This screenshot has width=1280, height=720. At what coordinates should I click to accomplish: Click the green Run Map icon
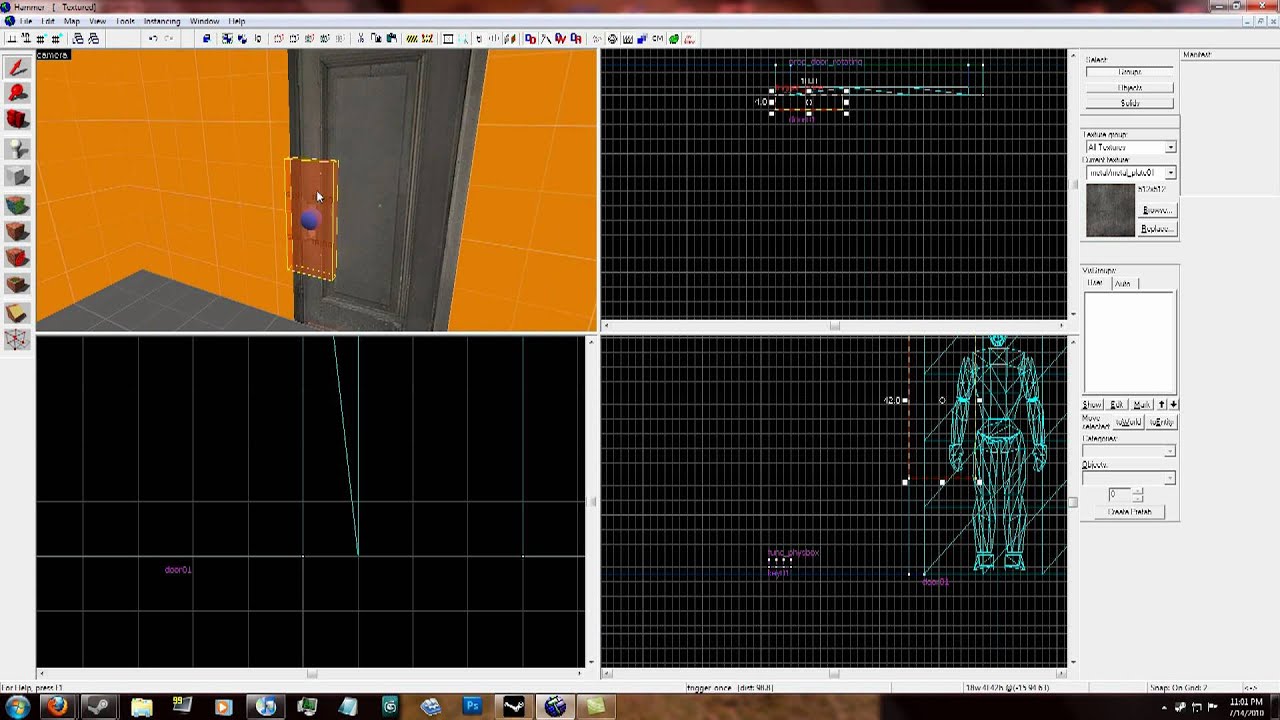click(674, 39)
